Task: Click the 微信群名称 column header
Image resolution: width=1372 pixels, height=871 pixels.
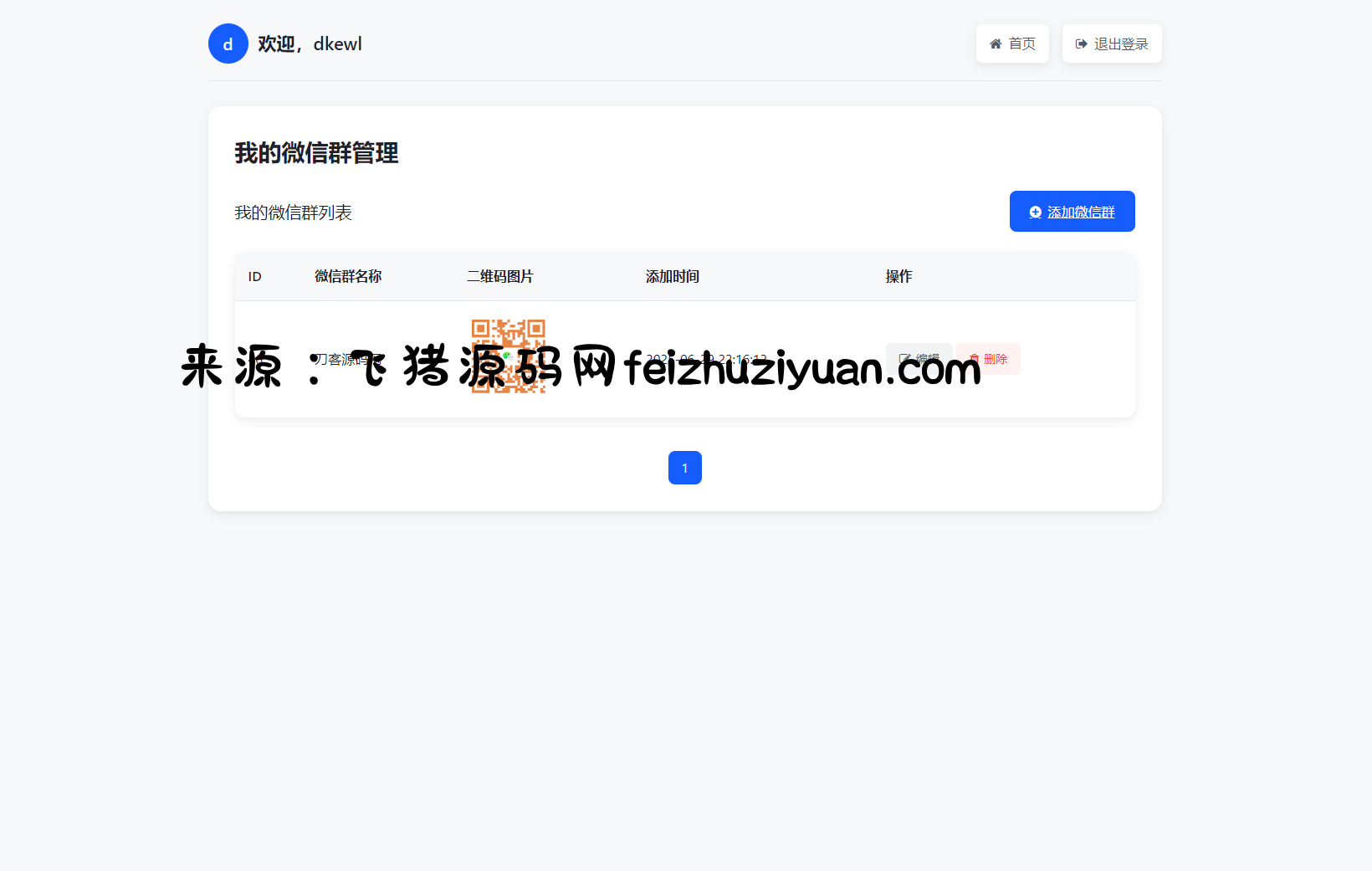Action: 348,276
